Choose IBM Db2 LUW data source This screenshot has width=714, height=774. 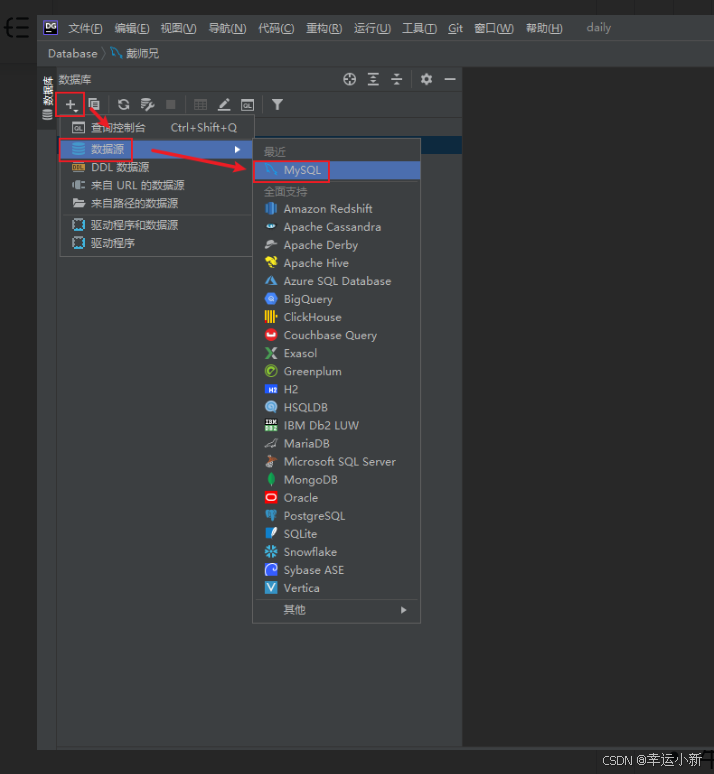click(337, 426)
